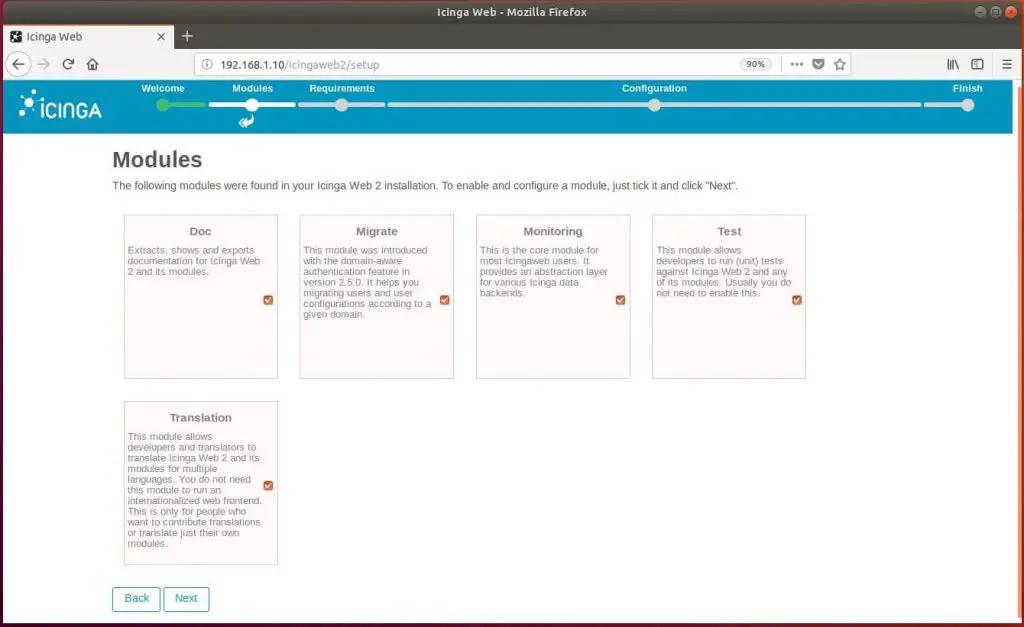Show site information icon in address bar

pyautogui.click(x=207, y=64)
